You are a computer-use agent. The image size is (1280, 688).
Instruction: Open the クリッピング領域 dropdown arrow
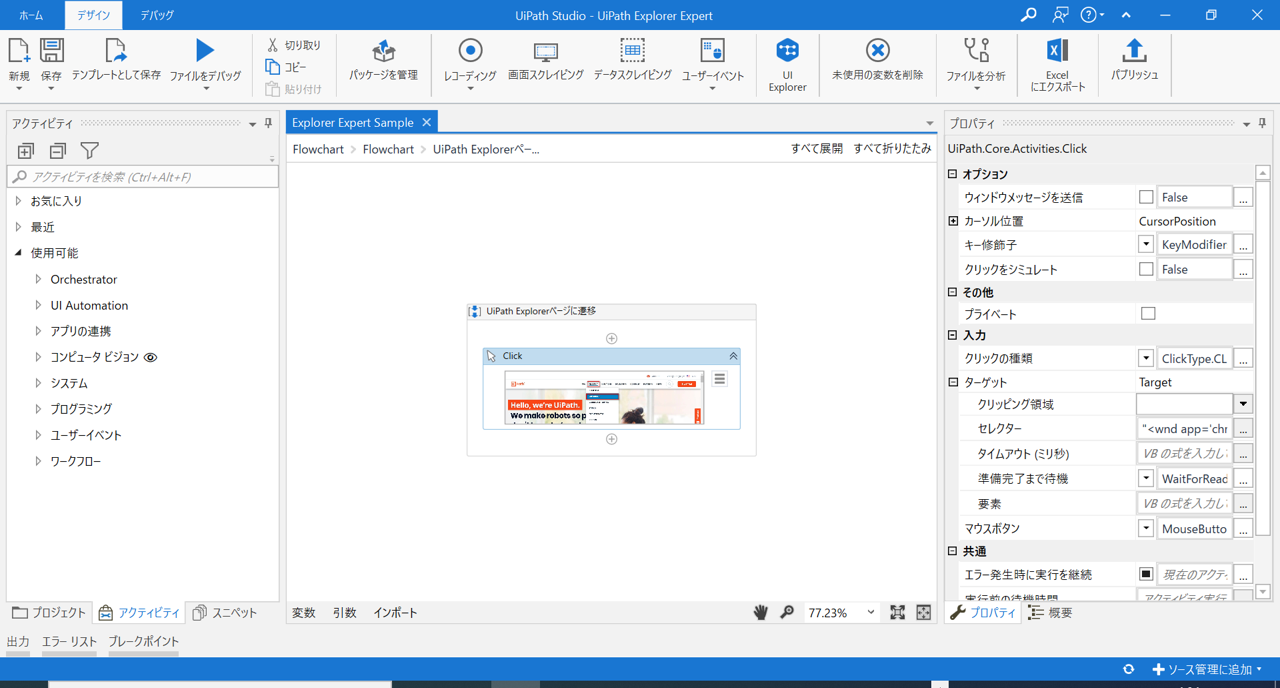coord(1243,404)
